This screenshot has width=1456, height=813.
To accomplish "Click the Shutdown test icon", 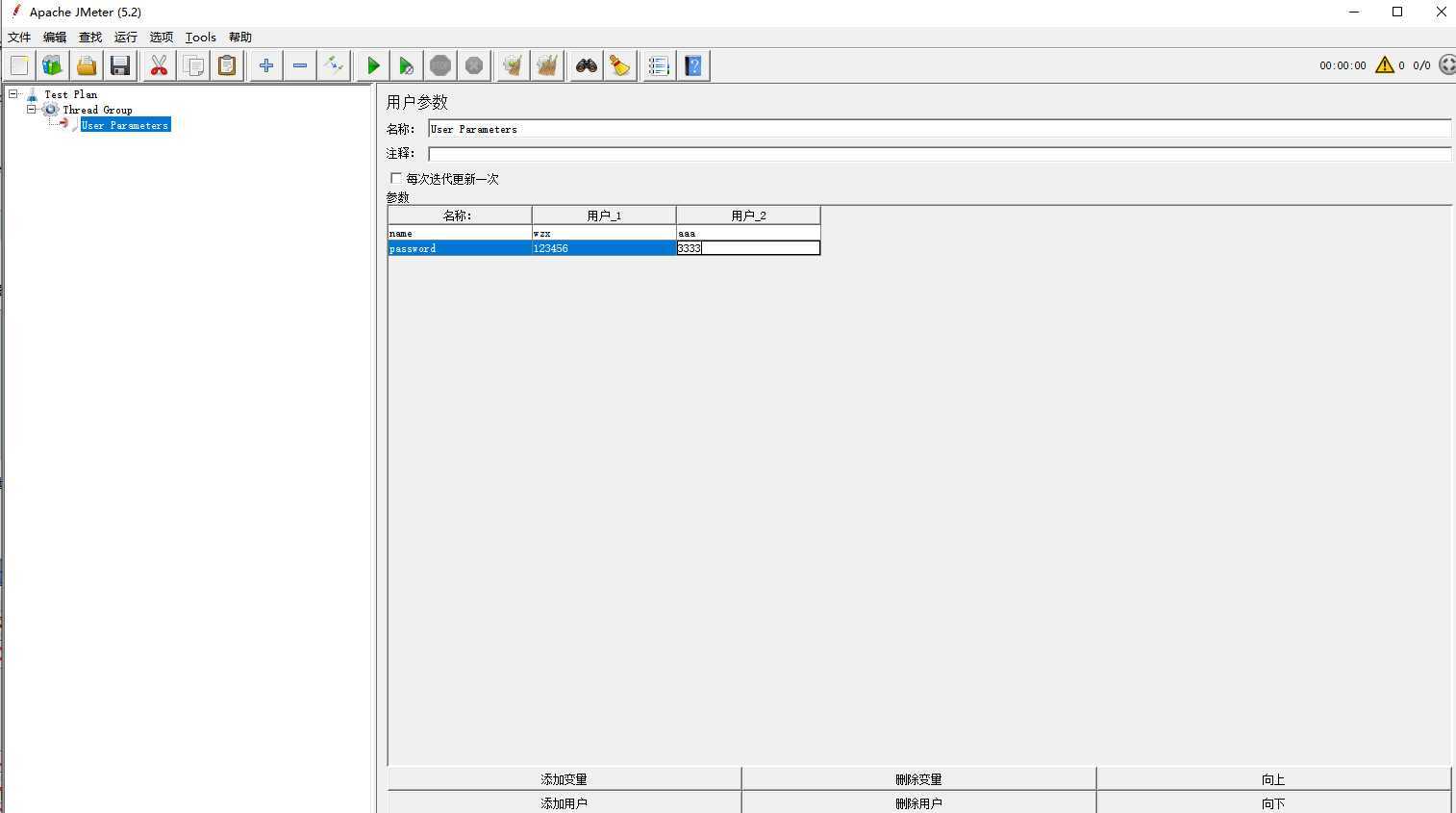I will (x=474, y=65).
